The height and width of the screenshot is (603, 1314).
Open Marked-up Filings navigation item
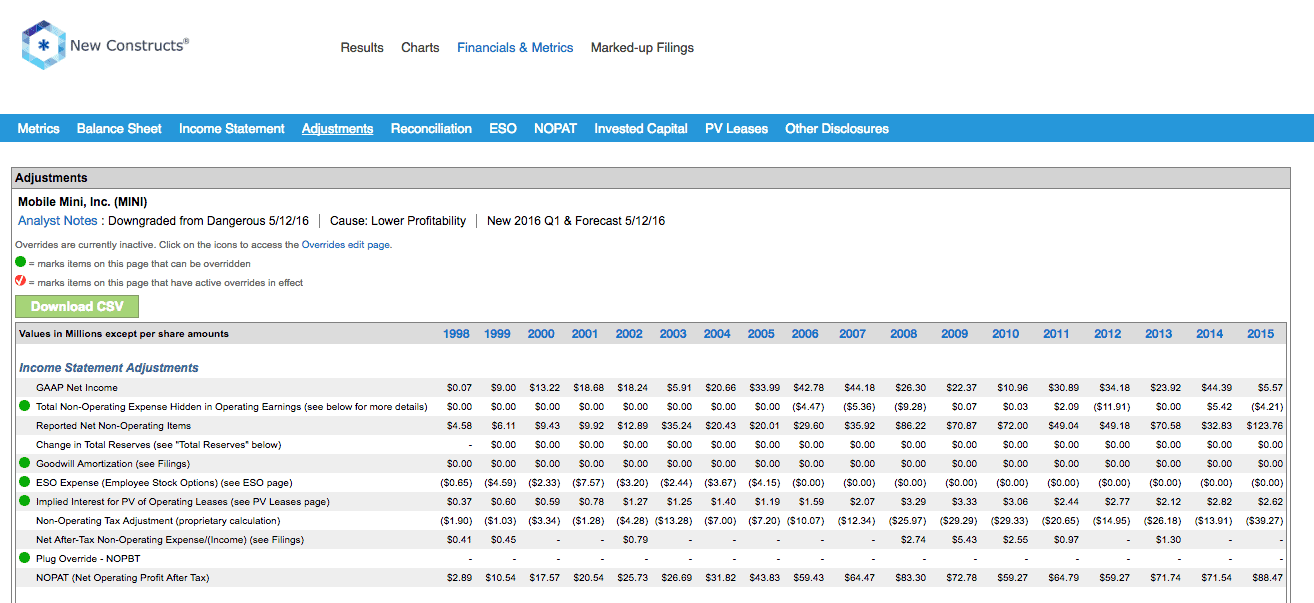642,47
